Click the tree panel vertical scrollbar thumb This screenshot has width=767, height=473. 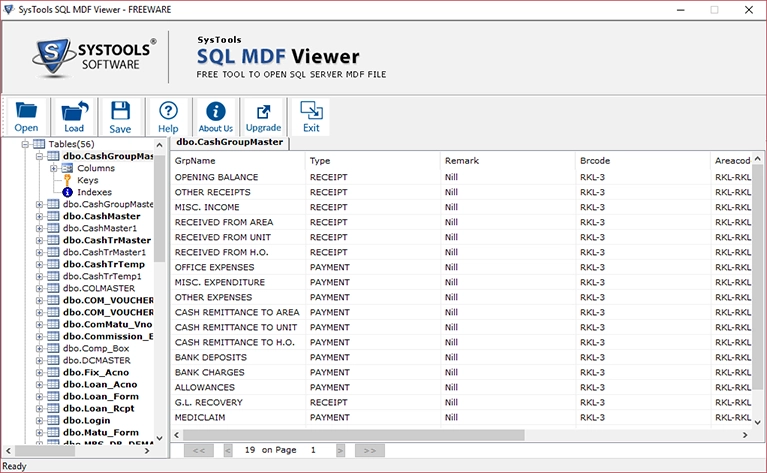point(159,208)
